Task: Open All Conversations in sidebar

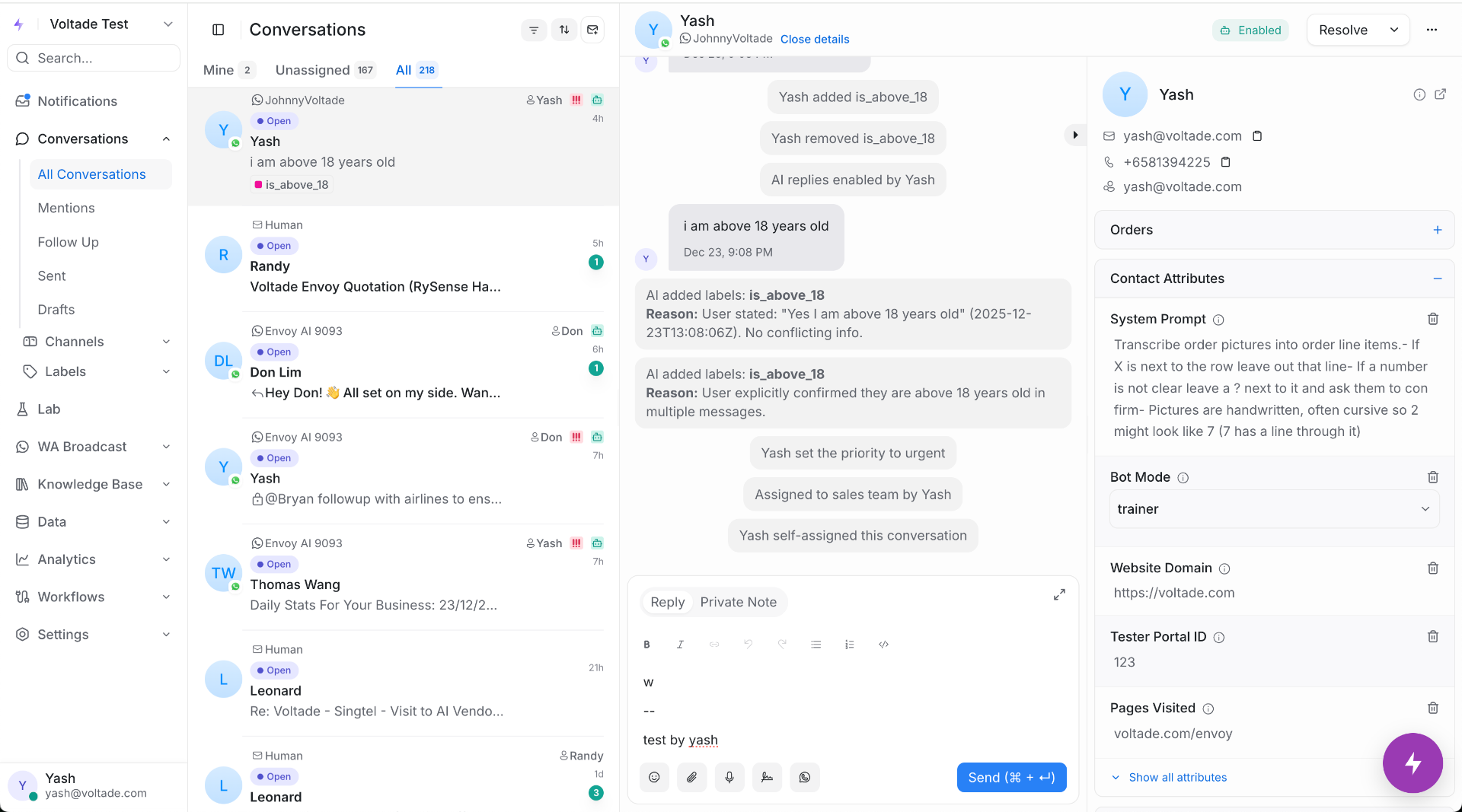Action: click(x=101, y=174)
